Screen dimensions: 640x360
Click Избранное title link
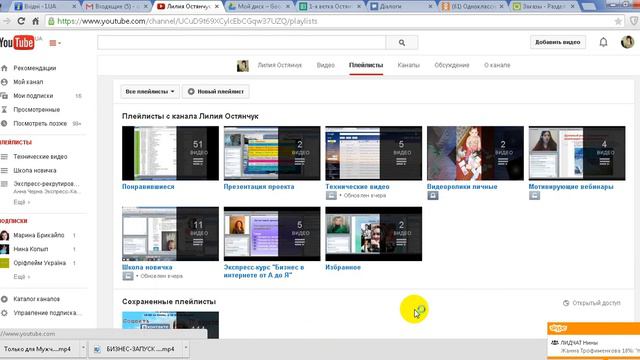point(343,267)
